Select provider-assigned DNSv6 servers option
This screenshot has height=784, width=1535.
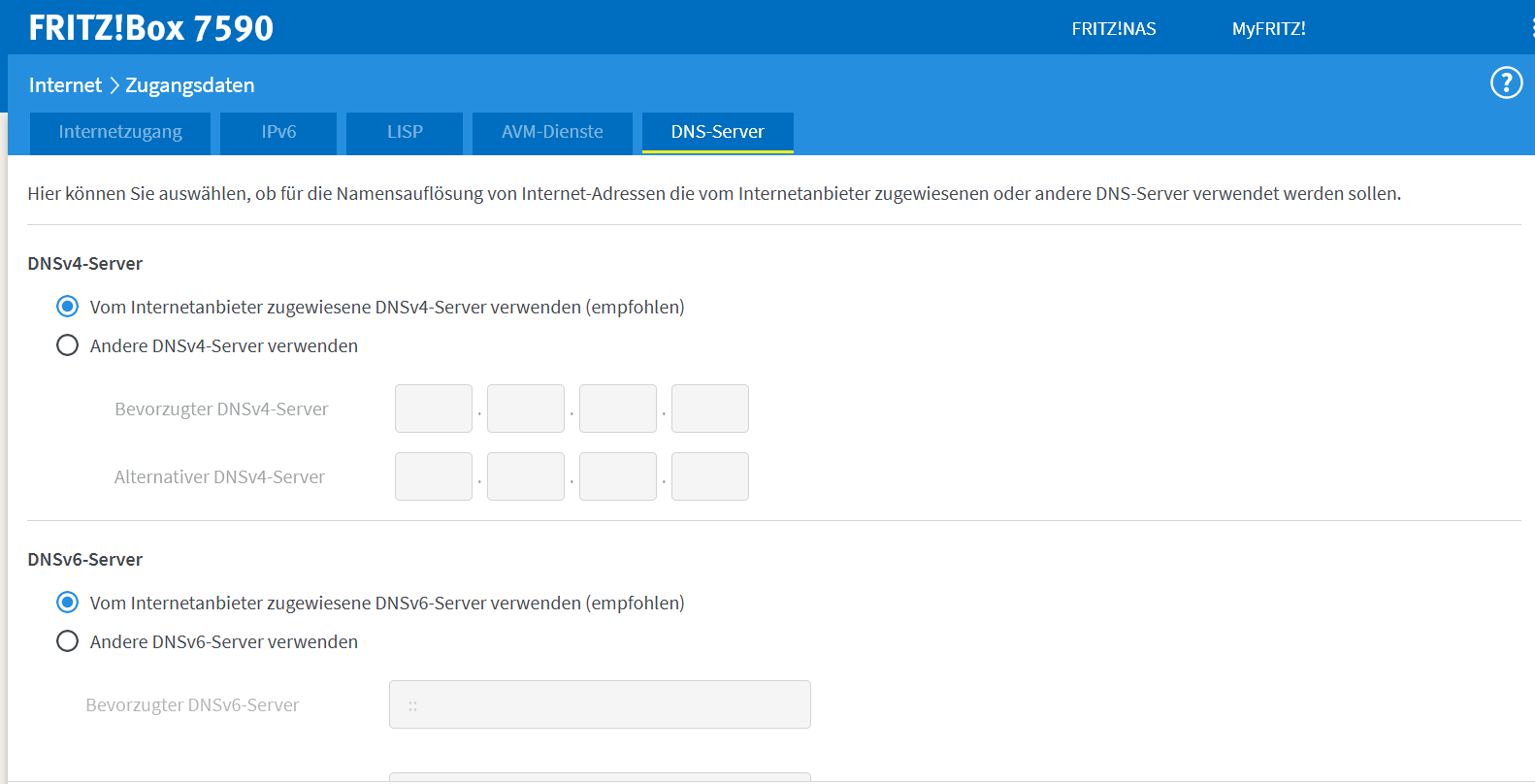(x=67, y=603)
